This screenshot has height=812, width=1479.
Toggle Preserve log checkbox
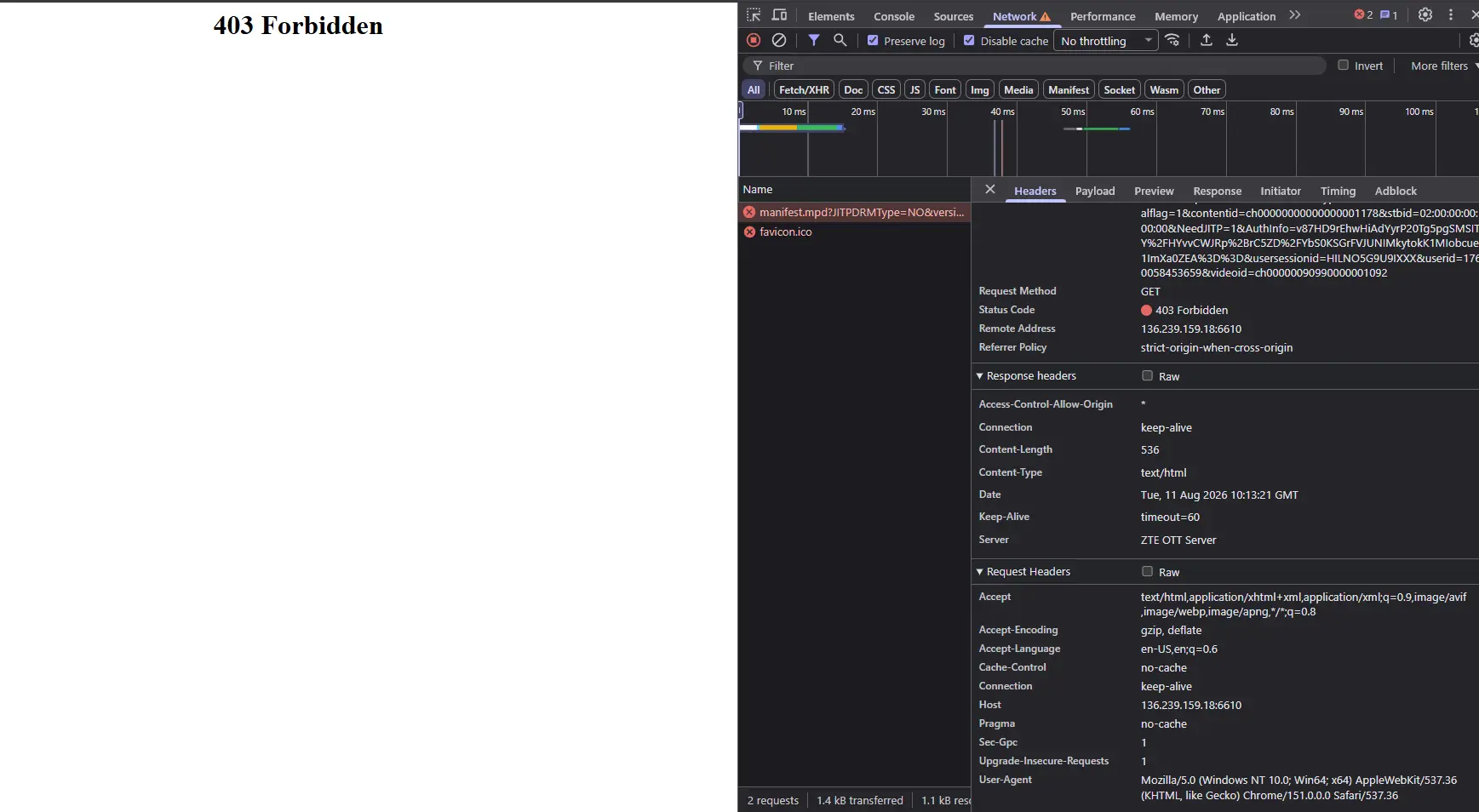pos(873,40)
